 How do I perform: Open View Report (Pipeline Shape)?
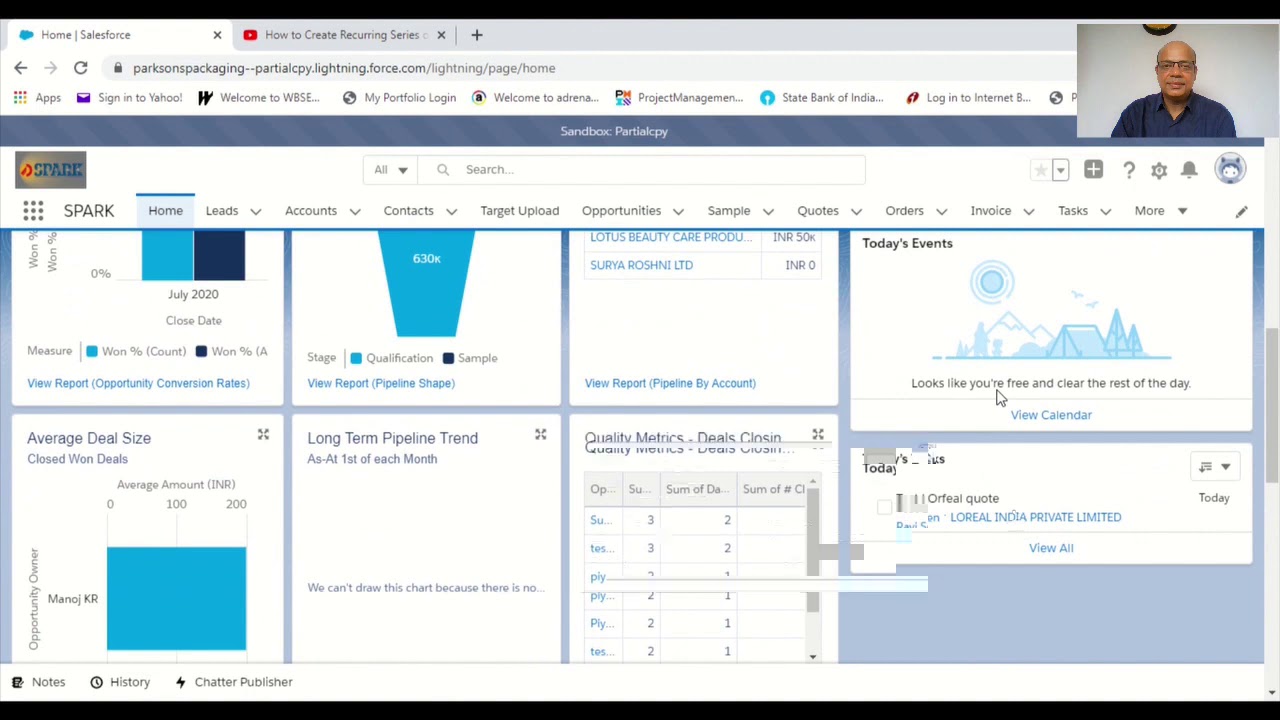click(381, 383)
